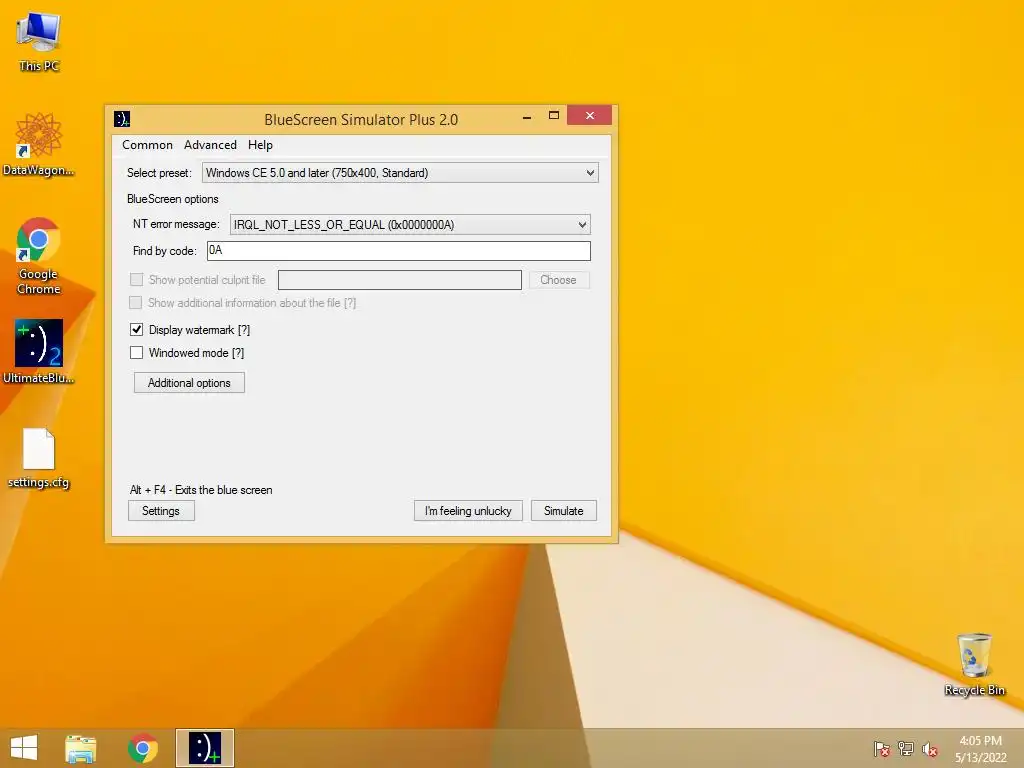The height and width of the screenshot is (768, 1024).
Task: Minimize the BlueScreen Simulator window
Action: click(527, 116)
